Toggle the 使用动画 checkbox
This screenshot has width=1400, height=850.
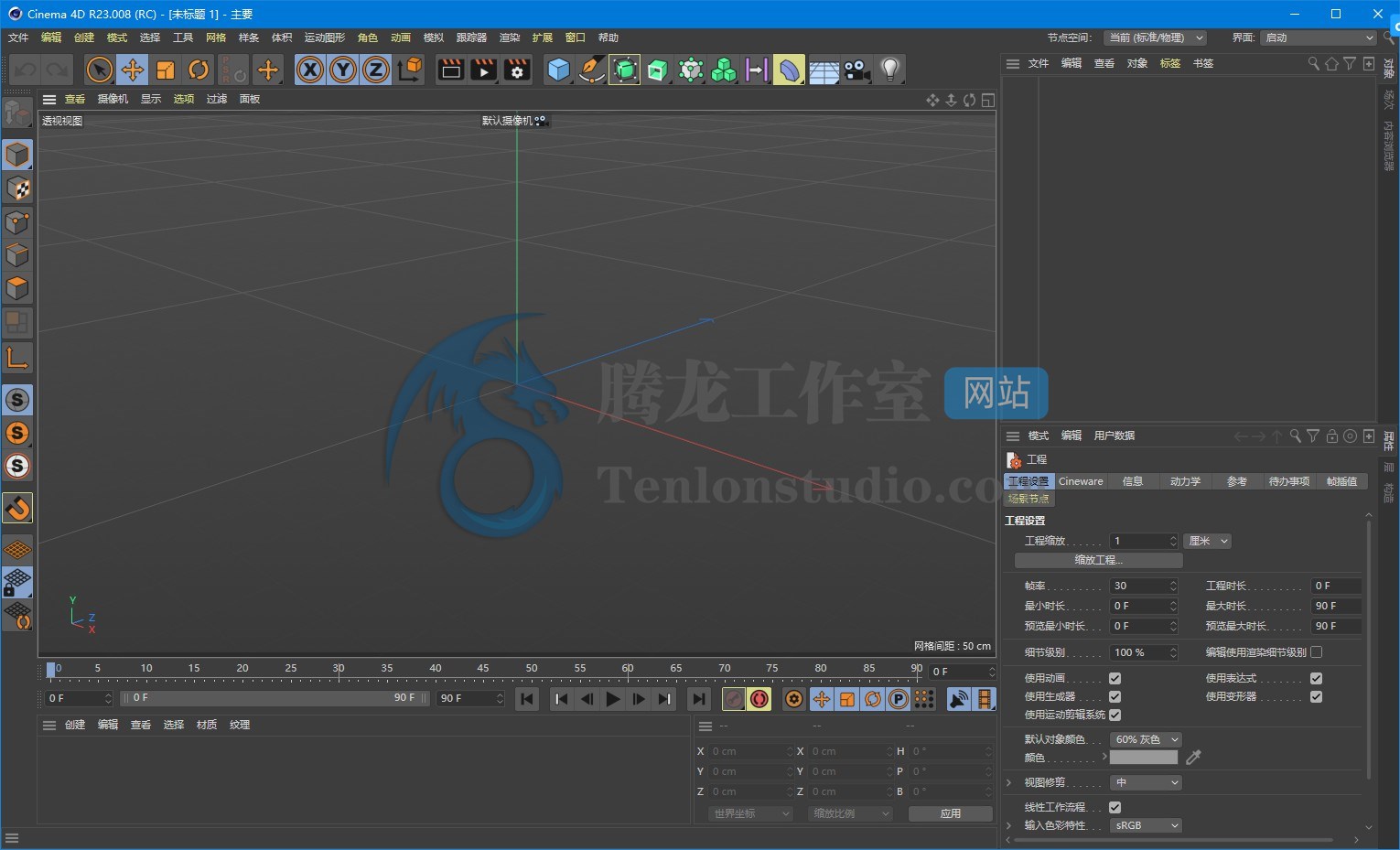point(1115,678)
